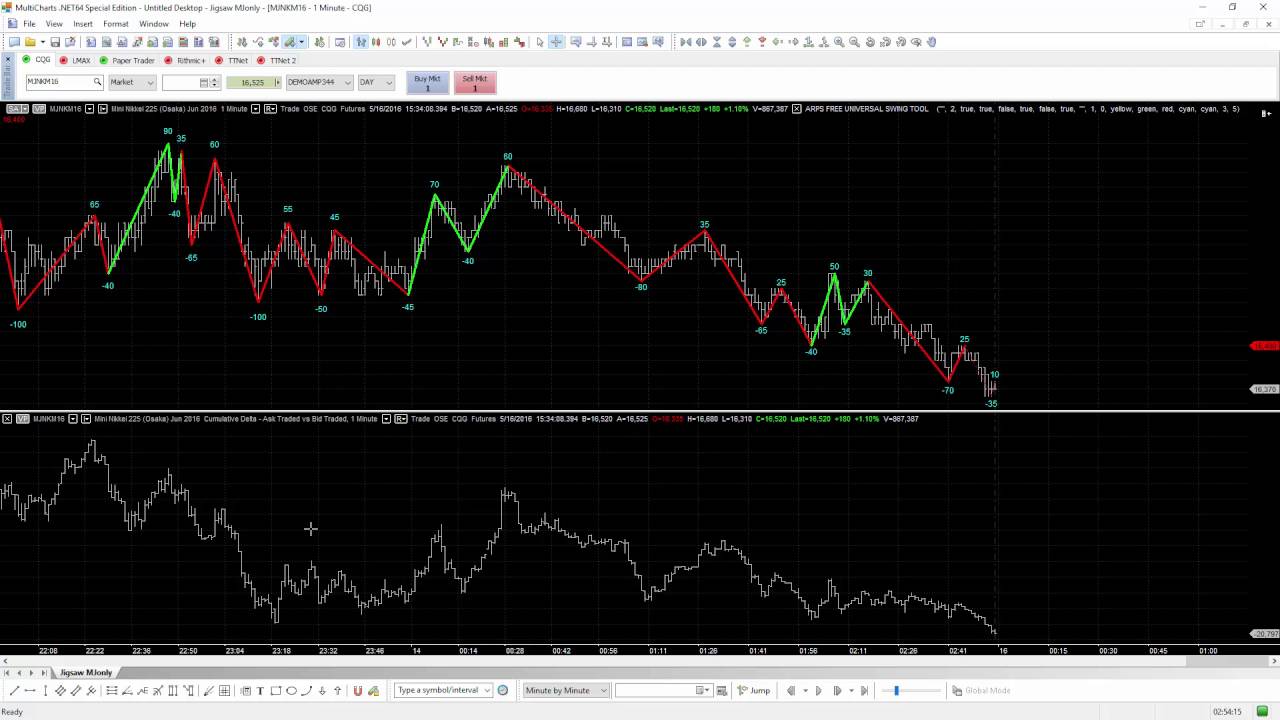Click the Open folder icon in toolbar

[x=30, y=42]
